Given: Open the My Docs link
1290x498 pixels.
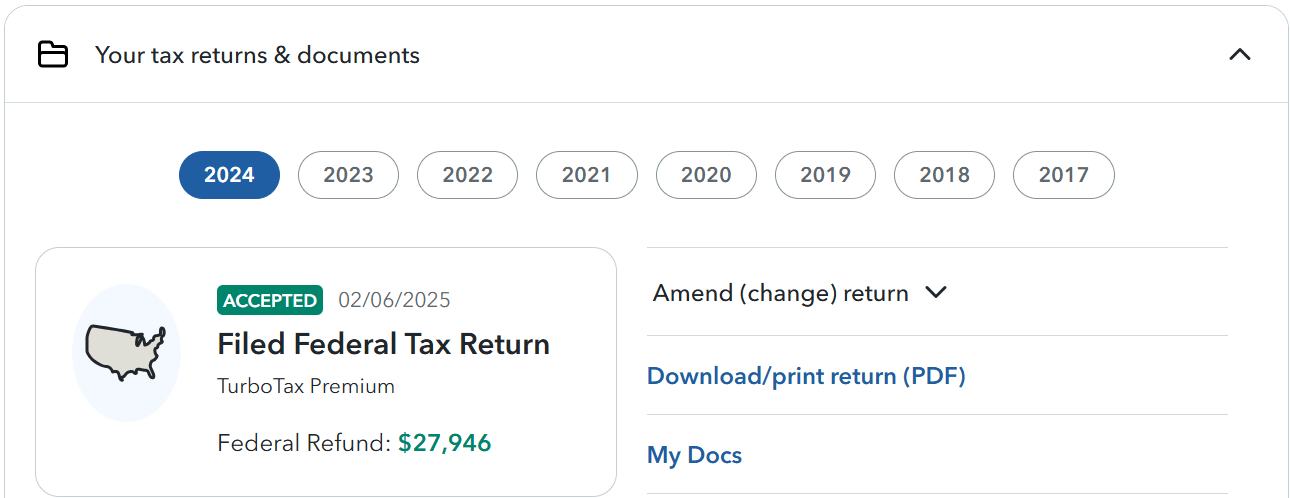Looking at the screenshot, I should (694, 456).
